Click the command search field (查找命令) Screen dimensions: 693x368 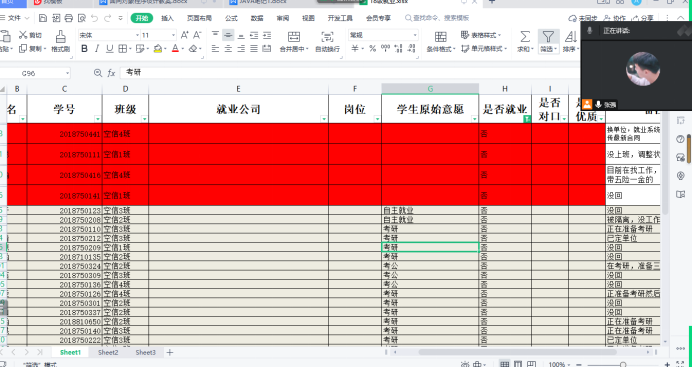tap(437, 18)
